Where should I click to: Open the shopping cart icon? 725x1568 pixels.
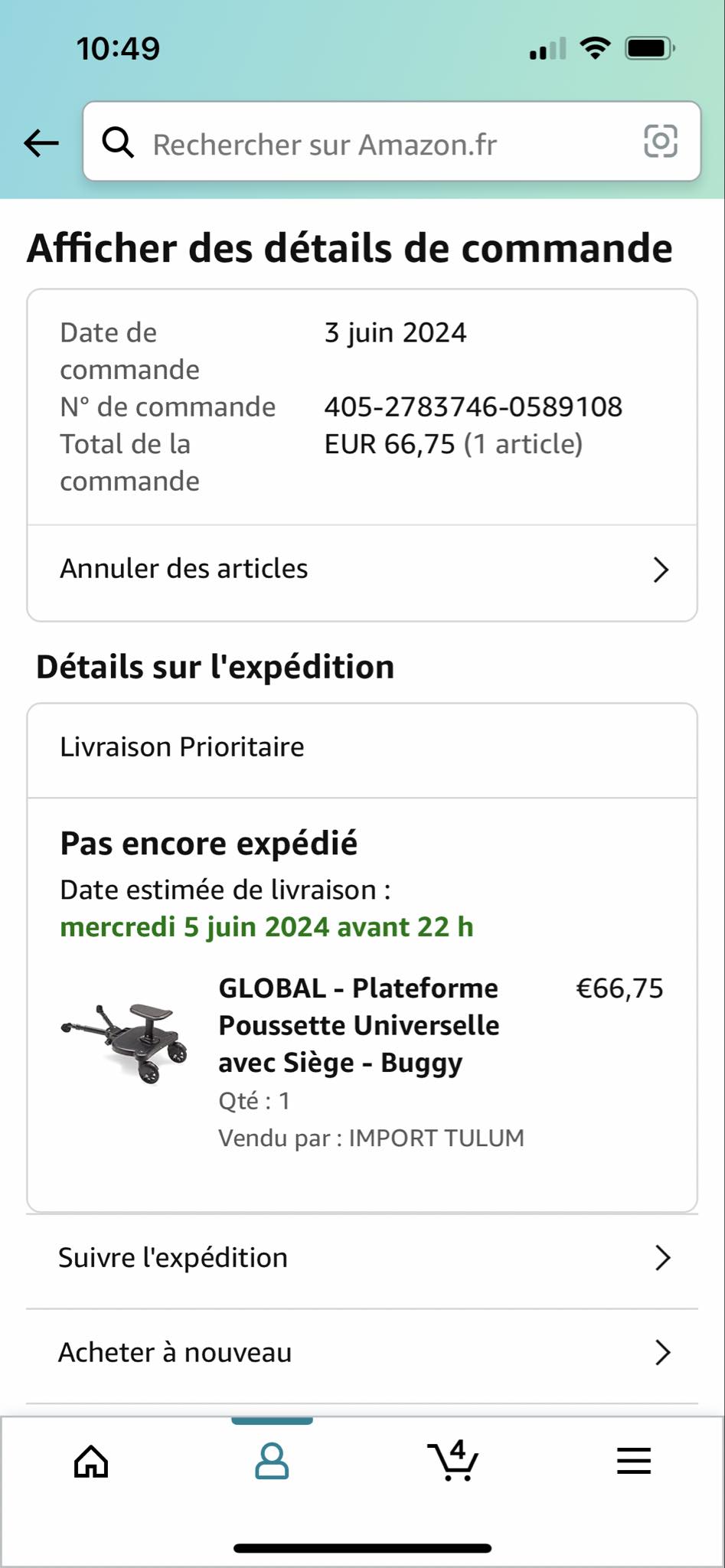[x=453, y=1462]
